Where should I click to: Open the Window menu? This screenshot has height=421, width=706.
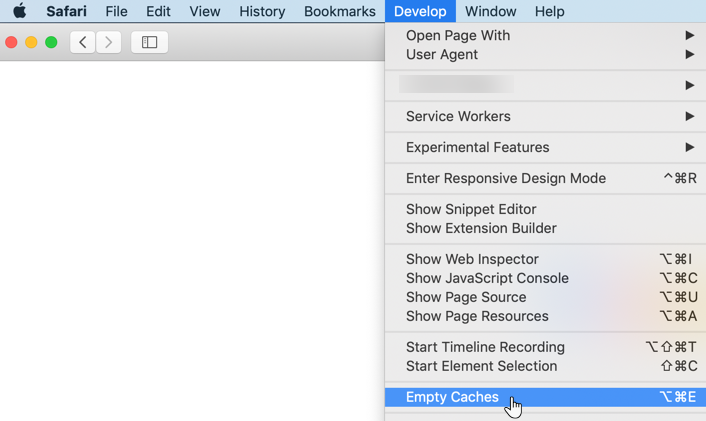pos(490,11)
